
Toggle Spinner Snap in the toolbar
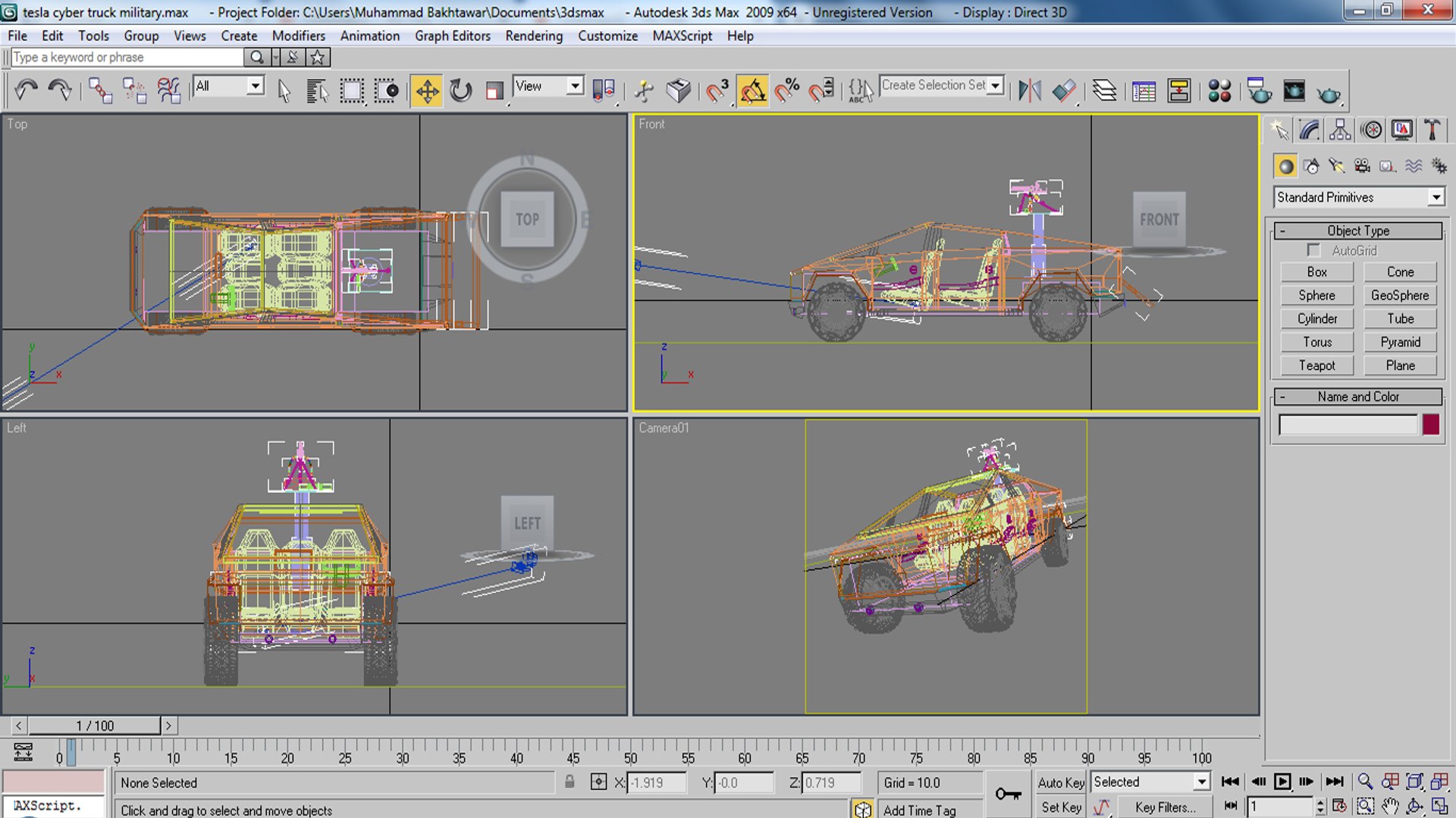click(821, 91)
